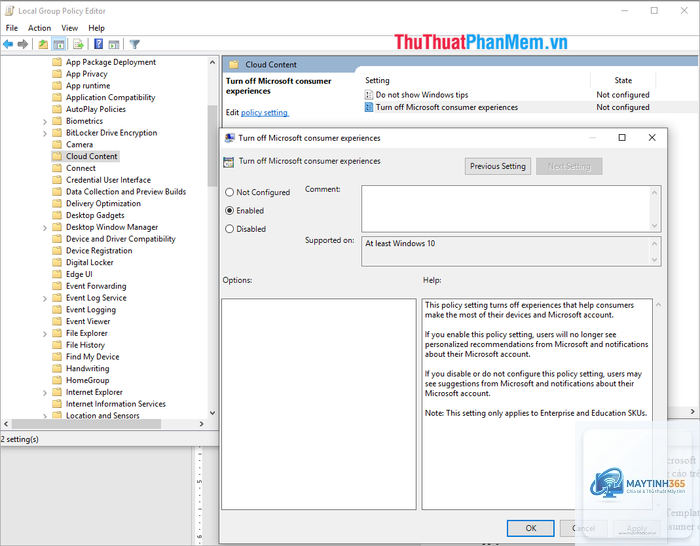
Task: Select the AutoPlay Policies folder
Action: (96, 109)
